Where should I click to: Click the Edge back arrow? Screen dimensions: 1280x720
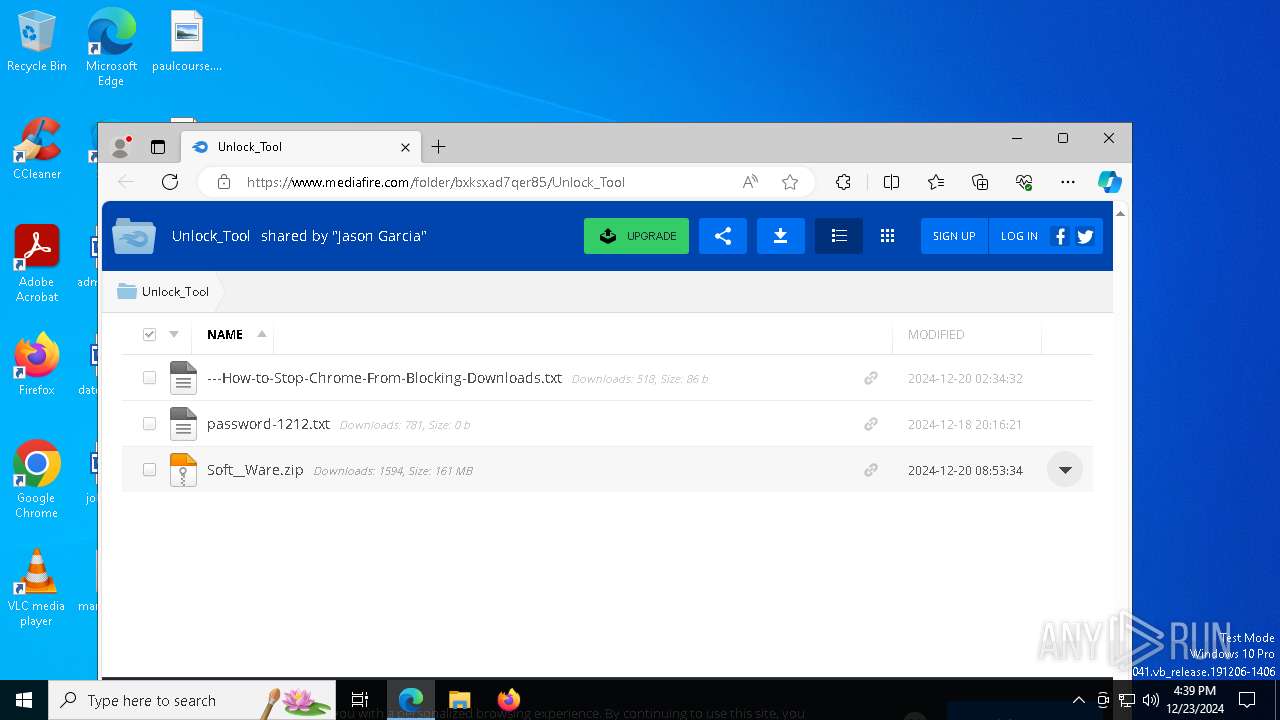pyautogui.click(x=126, y=182)
